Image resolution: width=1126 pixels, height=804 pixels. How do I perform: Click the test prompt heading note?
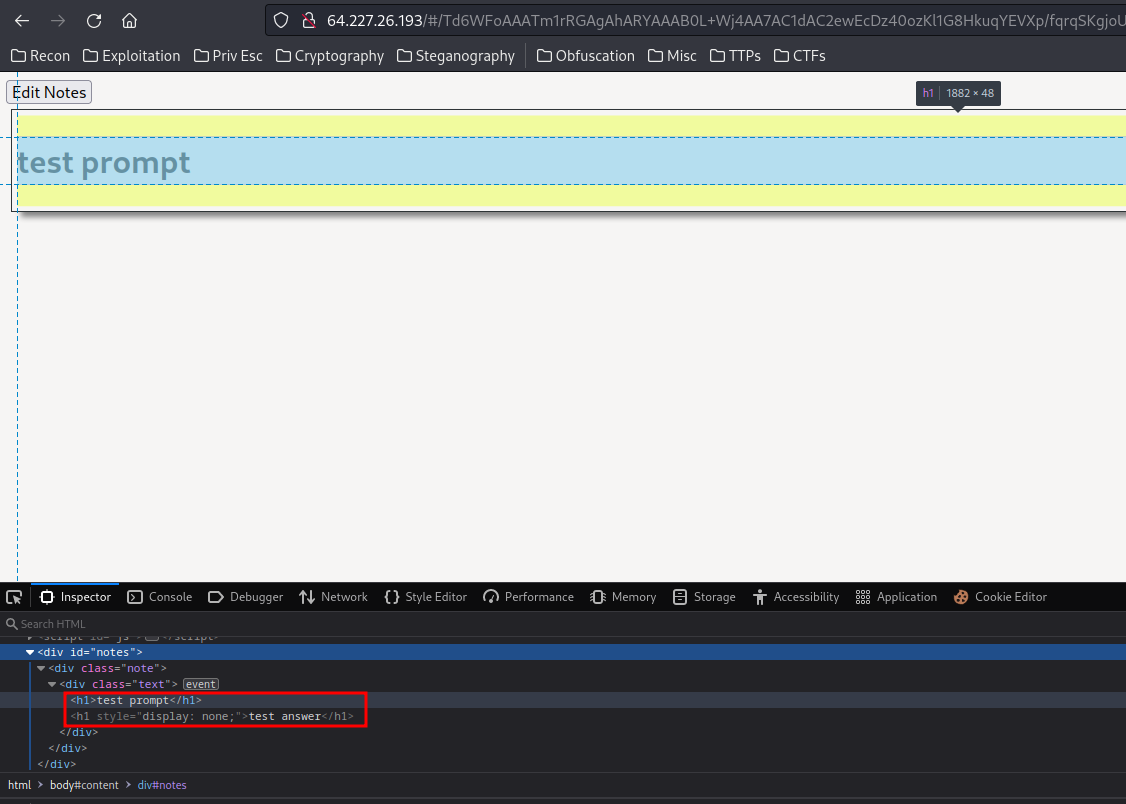pos(103,162)
